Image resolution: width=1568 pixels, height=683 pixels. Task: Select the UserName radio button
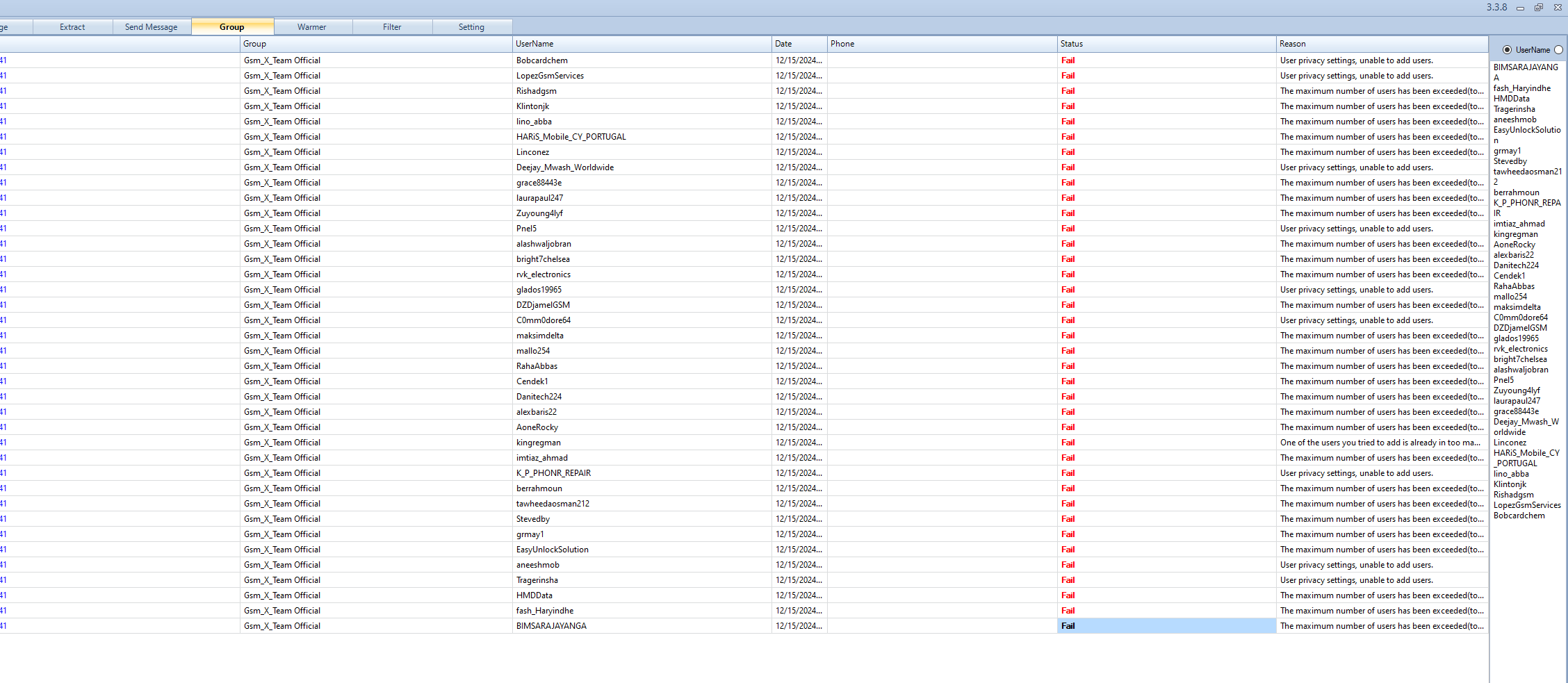point(1507,50)
